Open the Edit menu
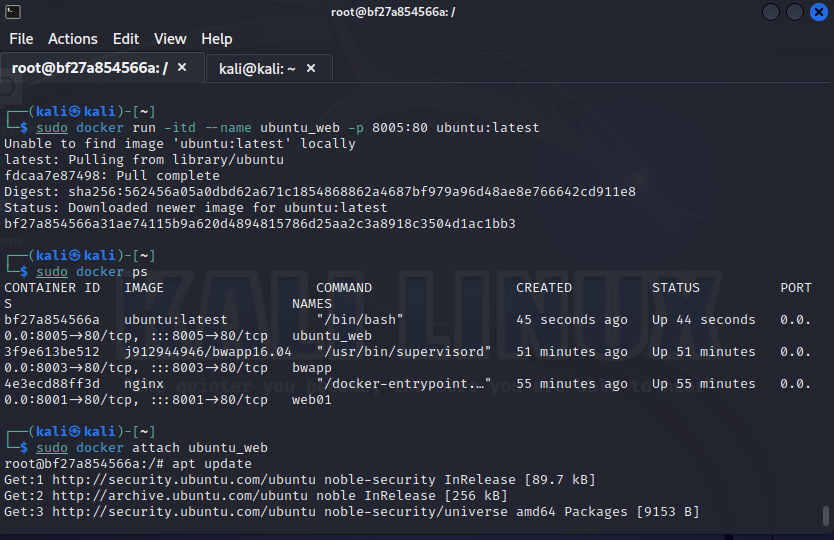834x540 pixels. tap(126, 39)
